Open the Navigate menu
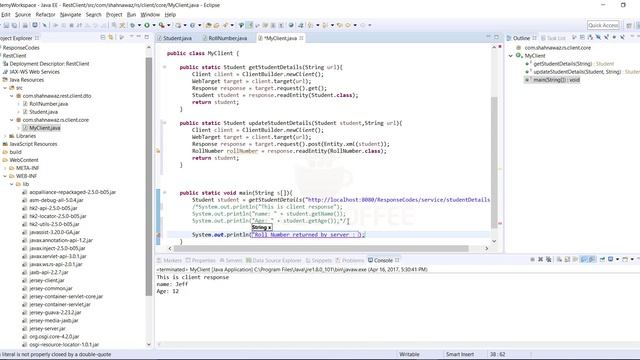The height and width of the screenshot is (360, 640). click(x=70, y=15)
